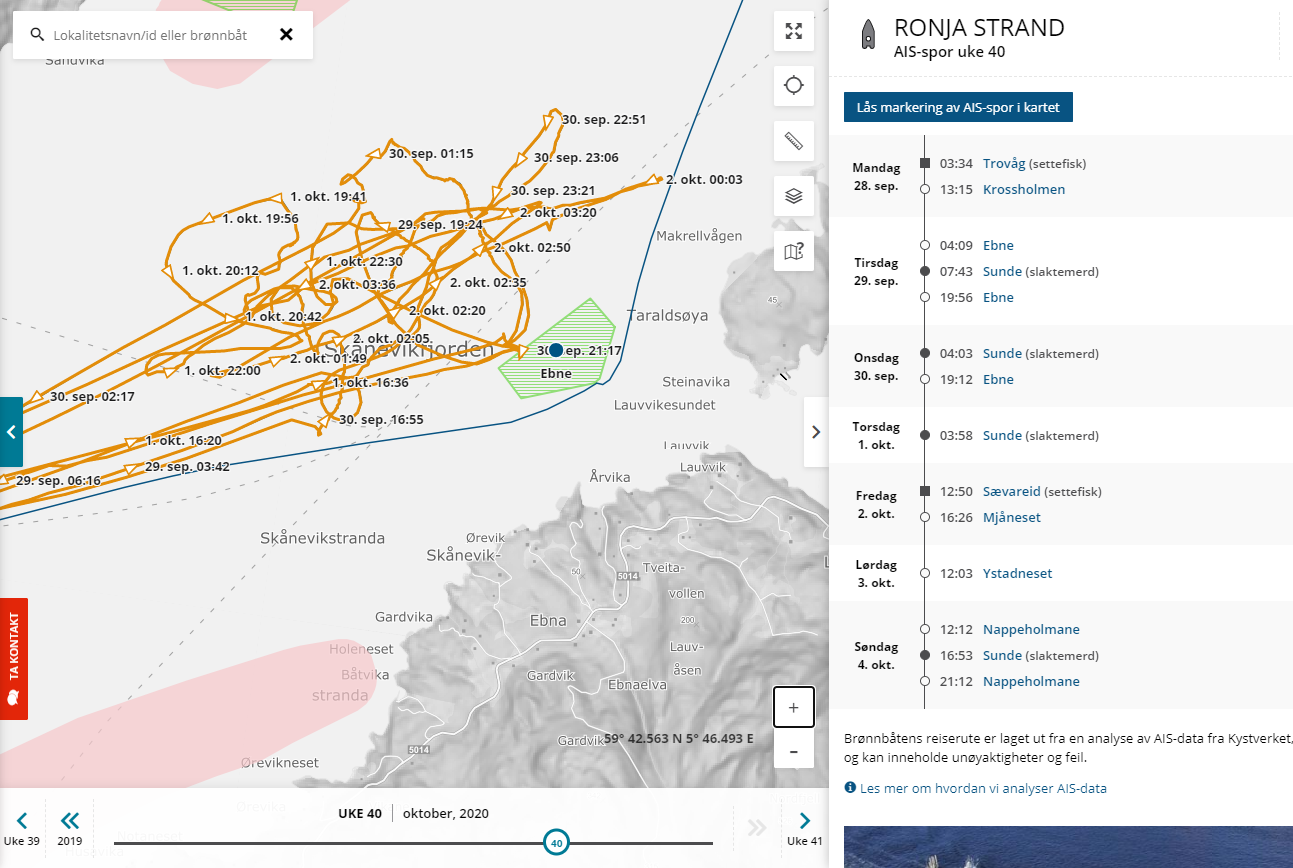The height and width of the screenshot is (868, 1293).
Task: Select the 30. sep. 16:55 track marker
Action: click(324, 423)
